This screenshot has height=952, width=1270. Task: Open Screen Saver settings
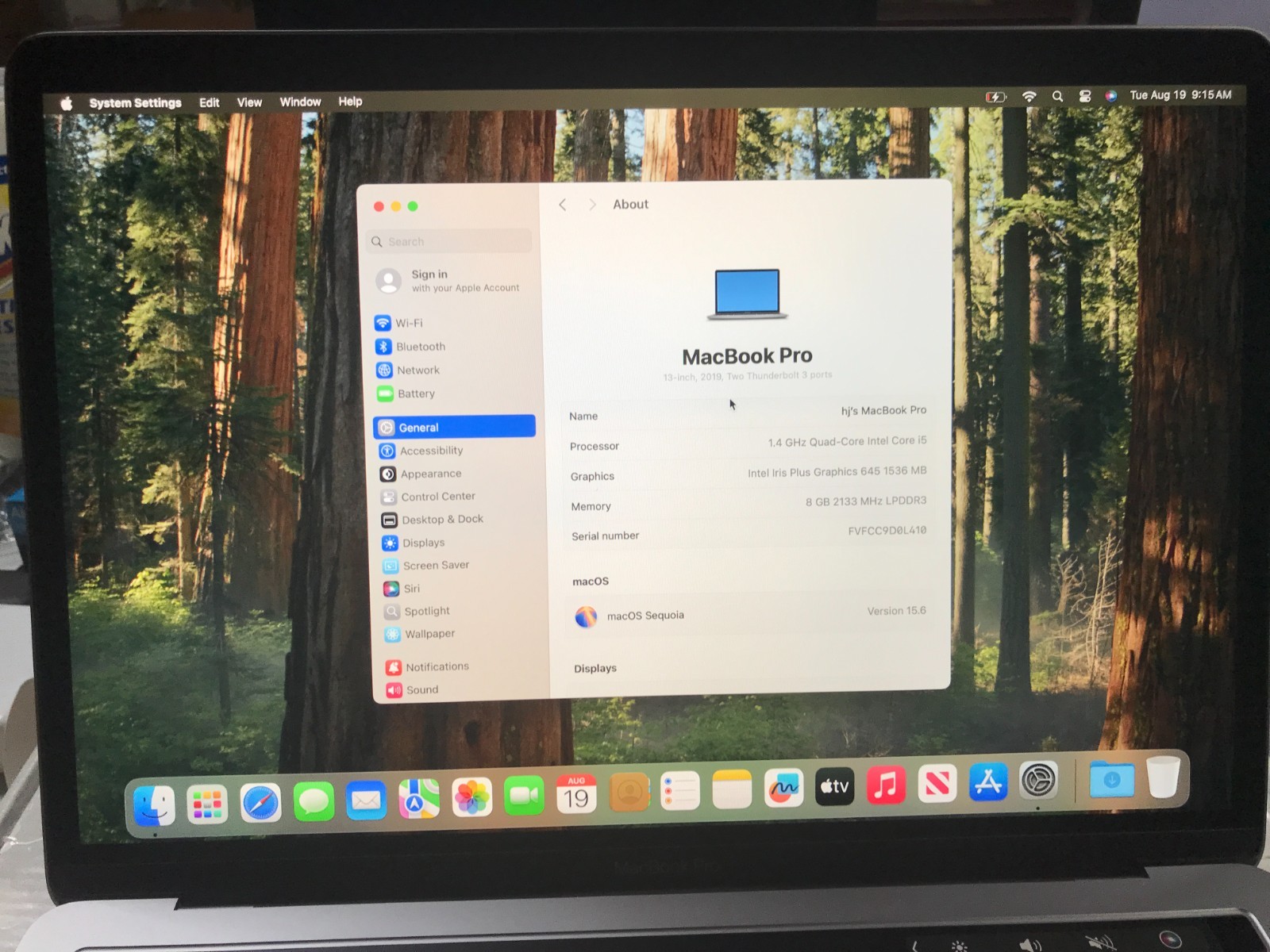[x=435, y=565]
